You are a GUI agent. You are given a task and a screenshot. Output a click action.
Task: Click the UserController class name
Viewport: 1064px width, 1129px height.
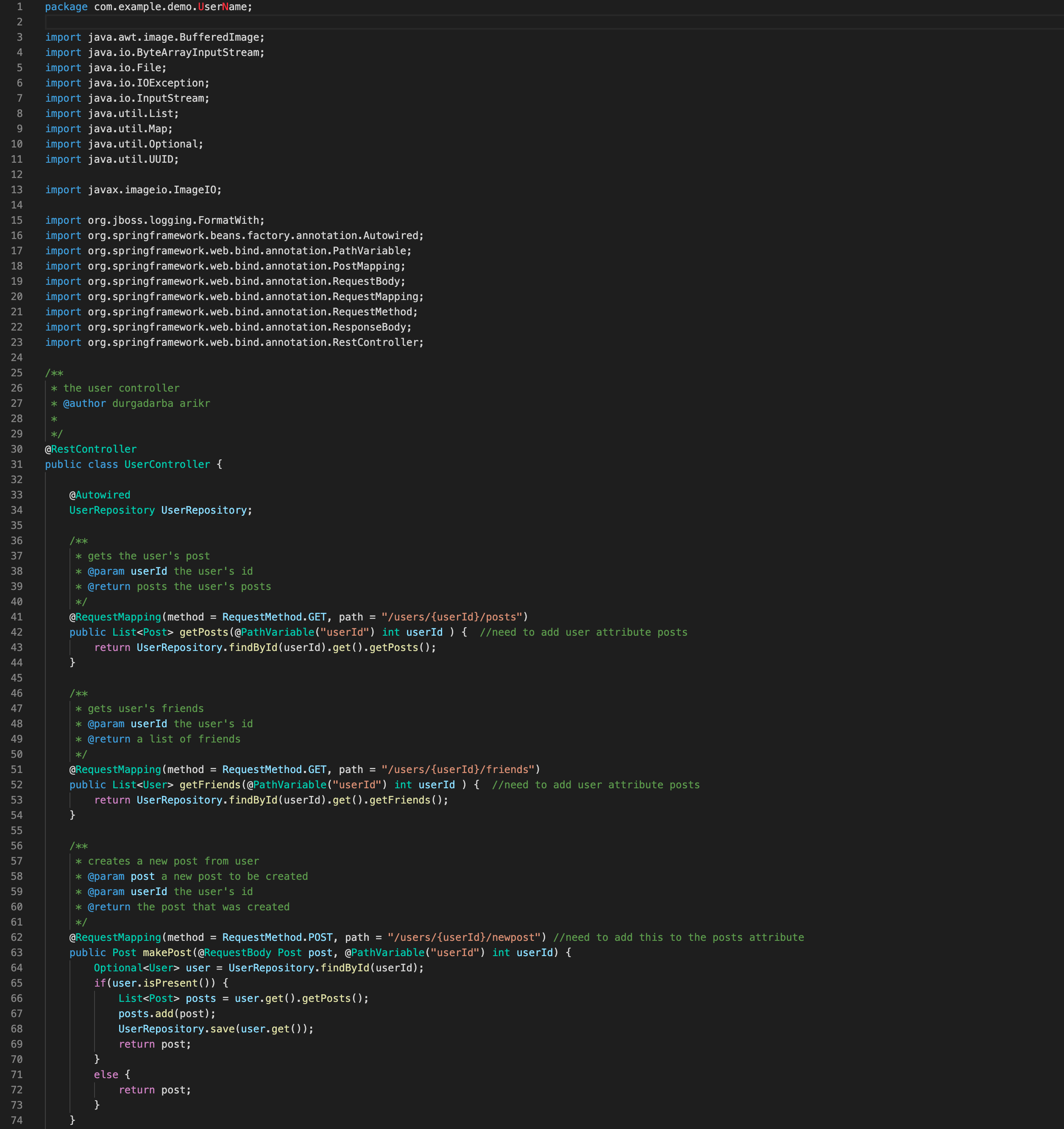pos(167,464)
